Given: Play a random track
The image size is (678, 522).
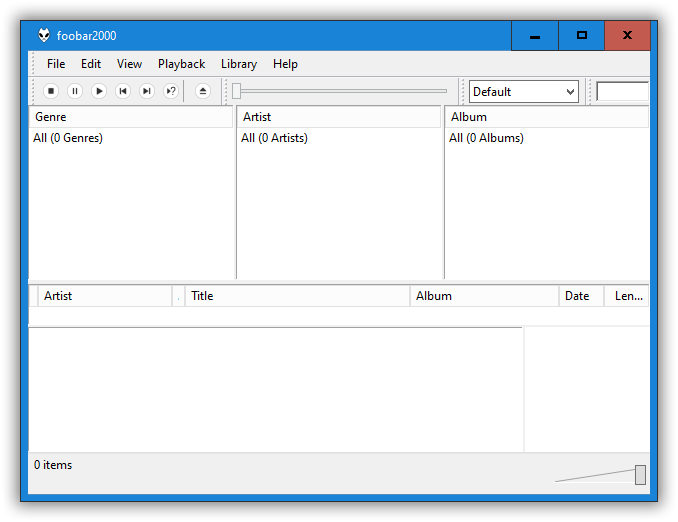Looking at the screenshot, I should (171, 91).
